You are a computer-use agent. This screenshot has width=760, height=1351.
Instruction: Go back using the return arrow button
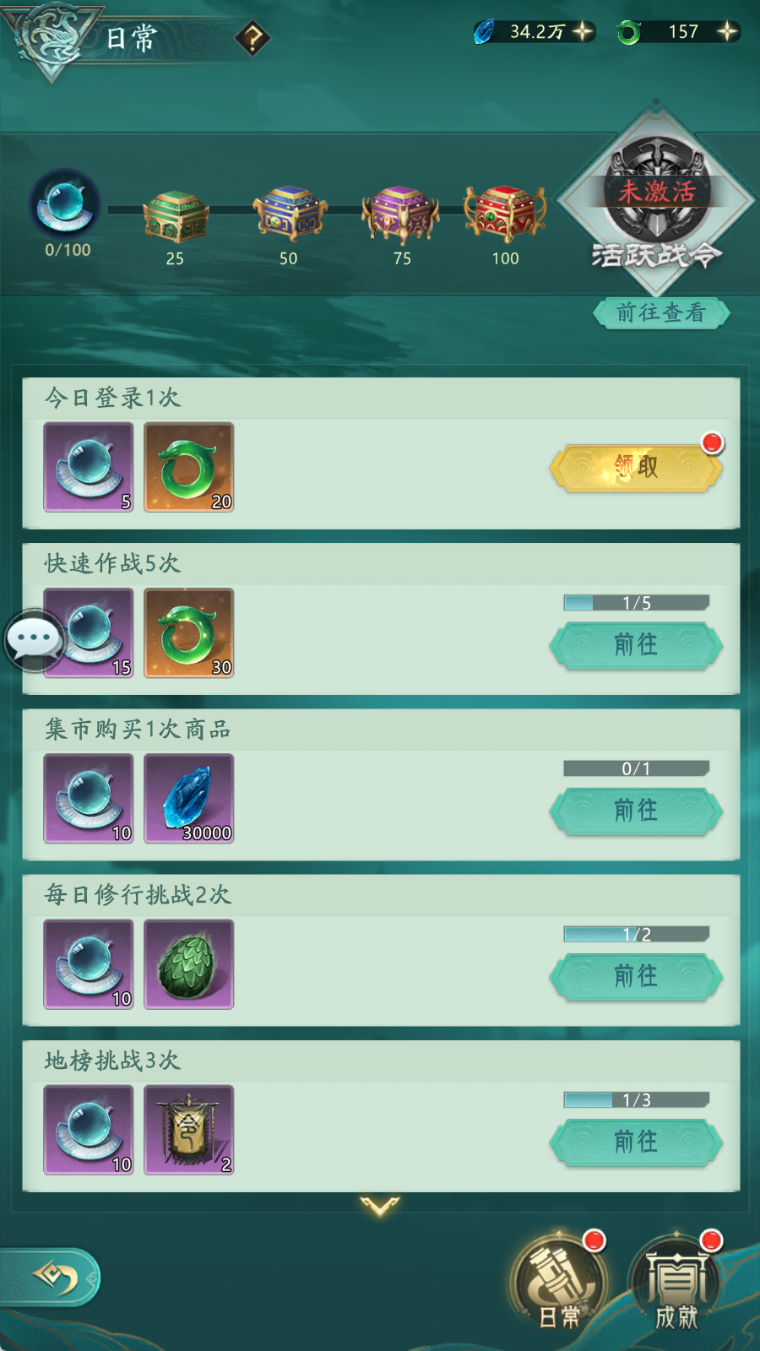(x=50, y=1277)
